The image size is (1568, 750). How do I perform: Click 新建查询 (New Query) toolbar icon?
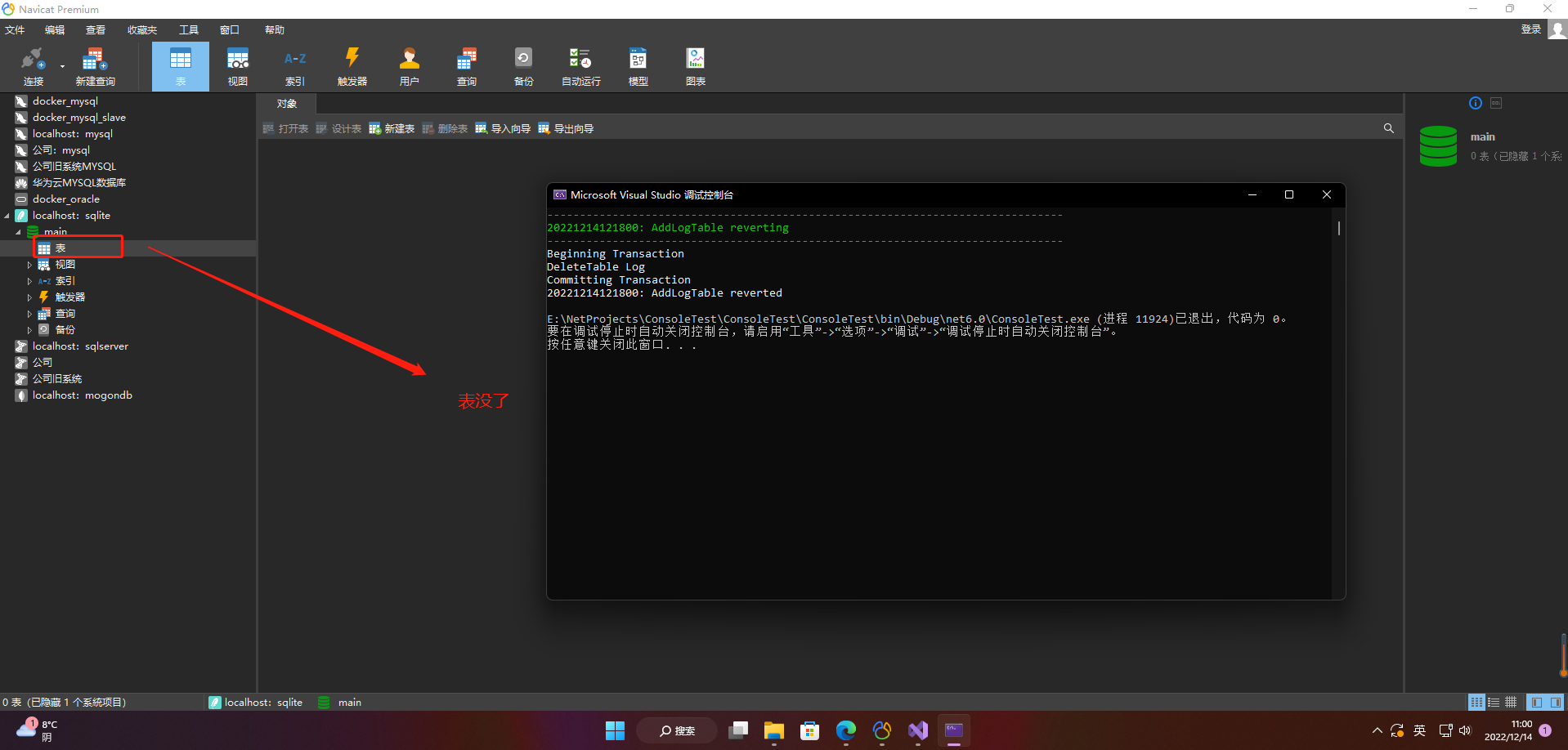click(x=95, y=67)
